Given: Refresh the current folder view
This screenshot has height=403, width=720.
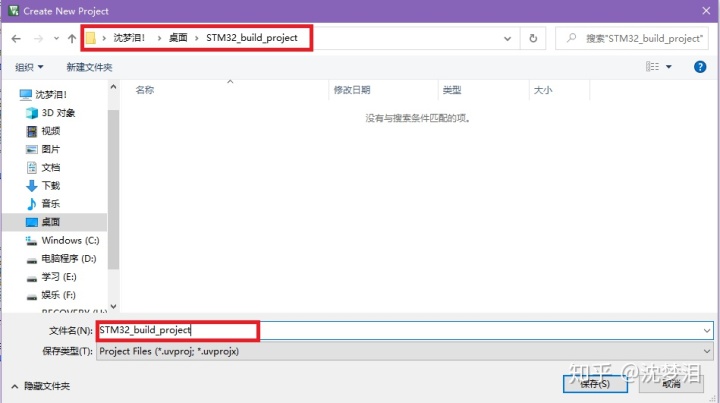Looking at the screenshot, I should (533, 39).
